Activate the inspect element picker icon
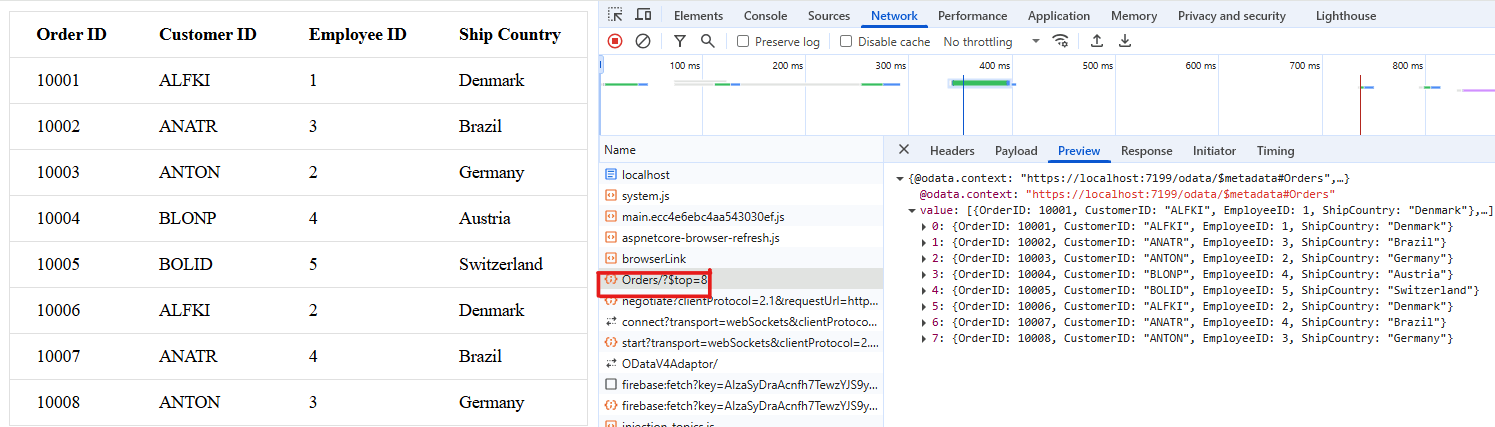 615,15
